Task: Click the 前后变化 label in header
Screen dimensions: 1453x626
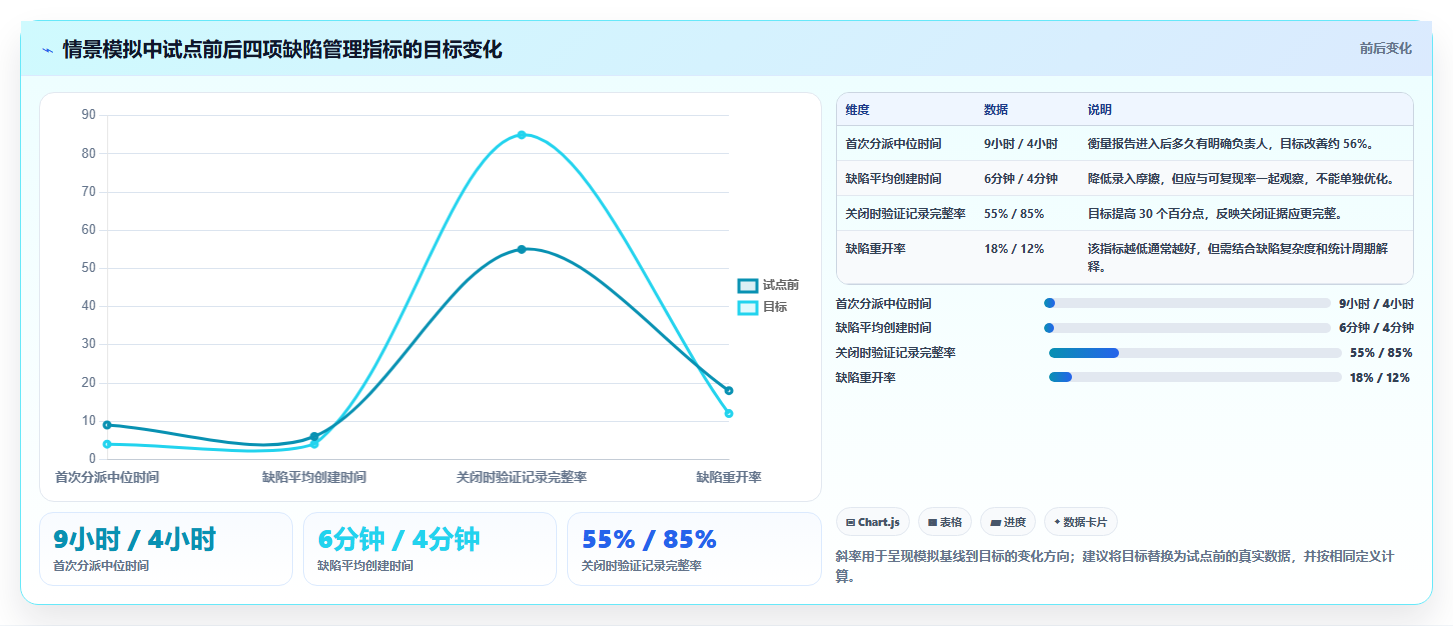Action: (x=1385, y=48)
